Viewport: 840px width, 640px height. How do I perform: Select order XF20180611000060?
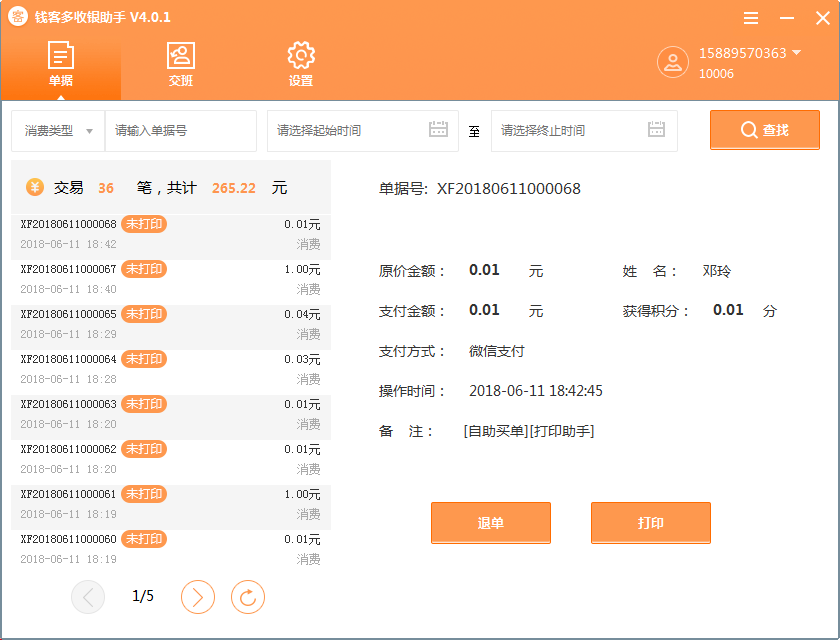(x=171, y=552)
